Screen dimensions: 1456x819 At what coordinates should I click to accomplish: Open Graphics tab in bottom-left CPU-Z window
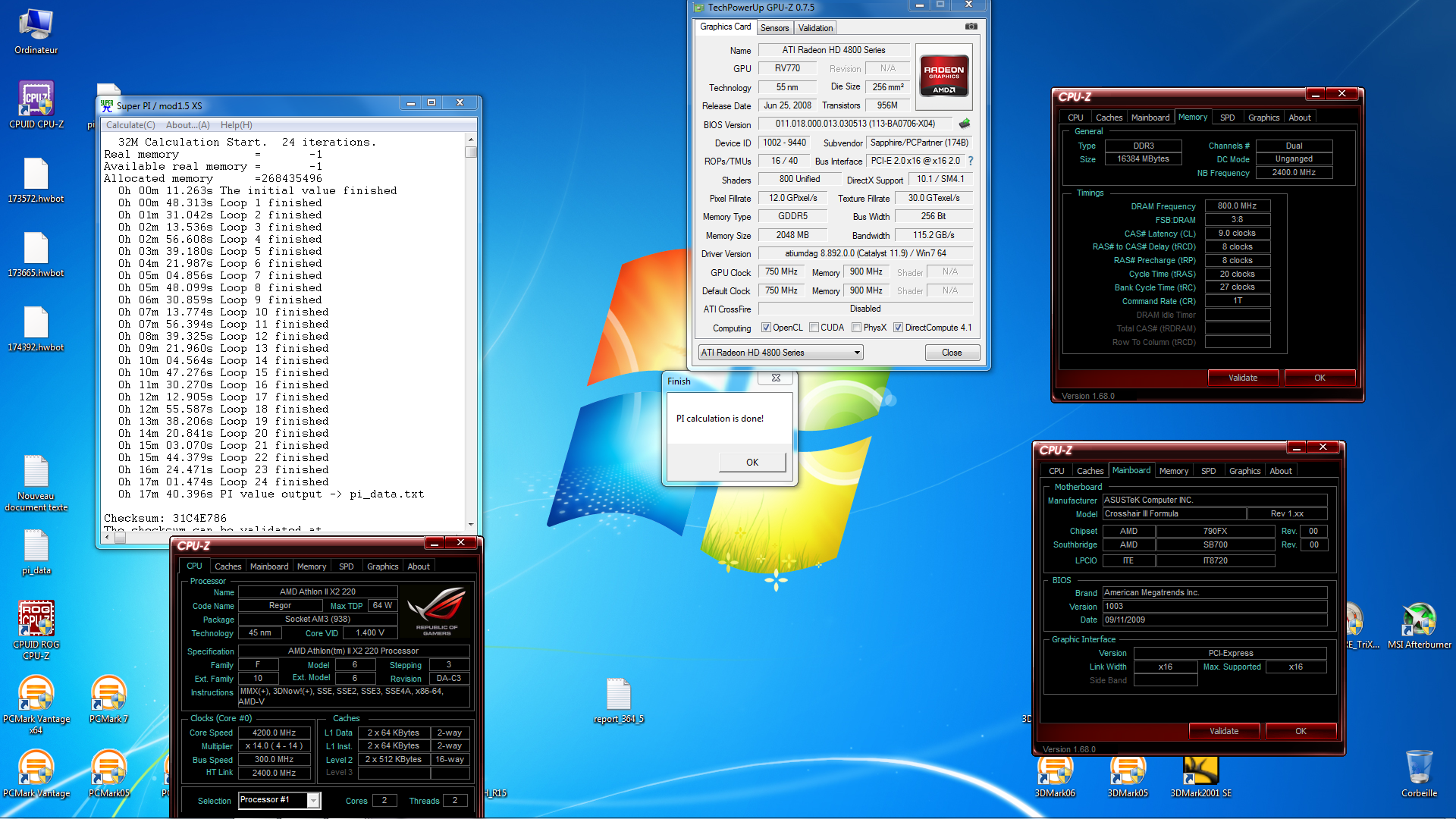click(x=382, y=566)
